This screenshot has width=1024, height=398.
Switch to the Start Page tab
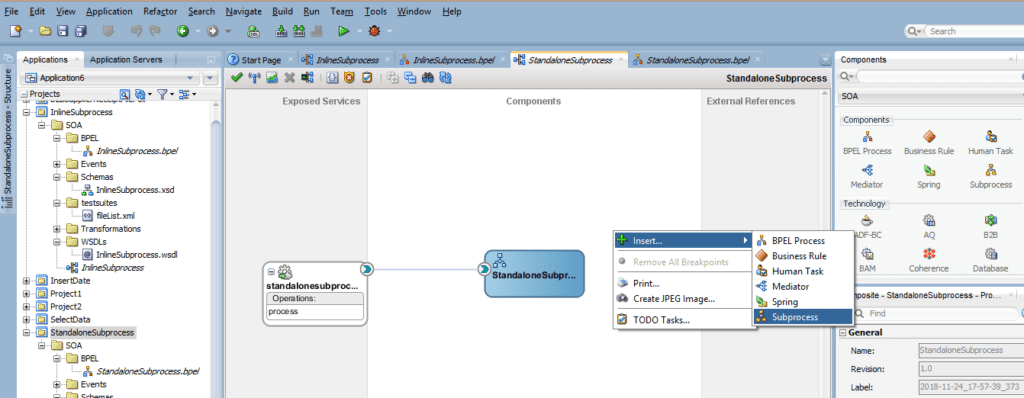coord(261,60)
